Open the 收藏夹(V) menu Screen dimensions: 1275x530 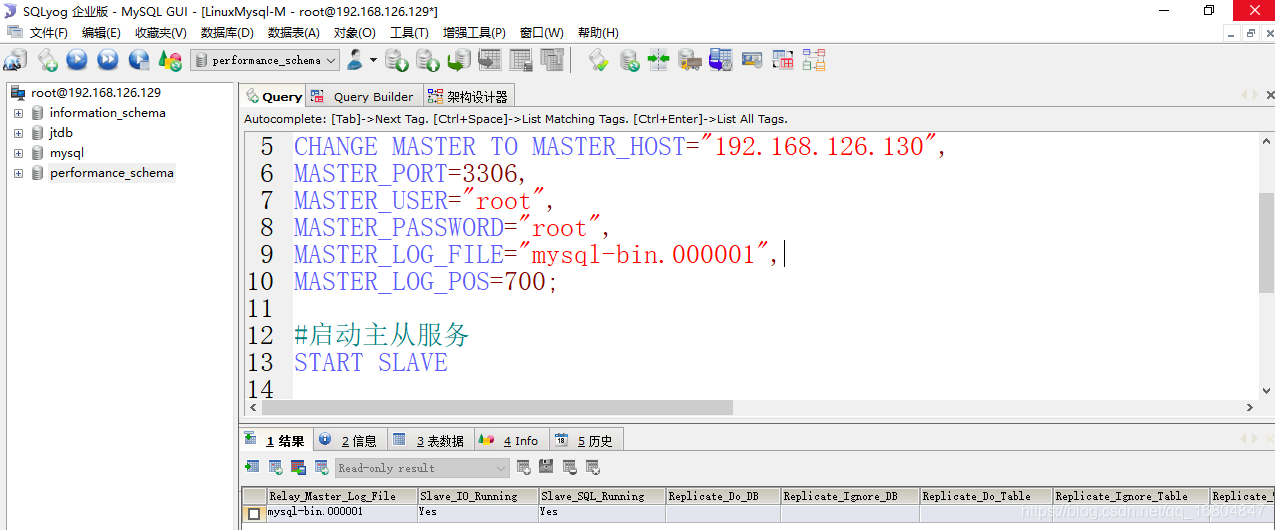click(x=159, y=33)
